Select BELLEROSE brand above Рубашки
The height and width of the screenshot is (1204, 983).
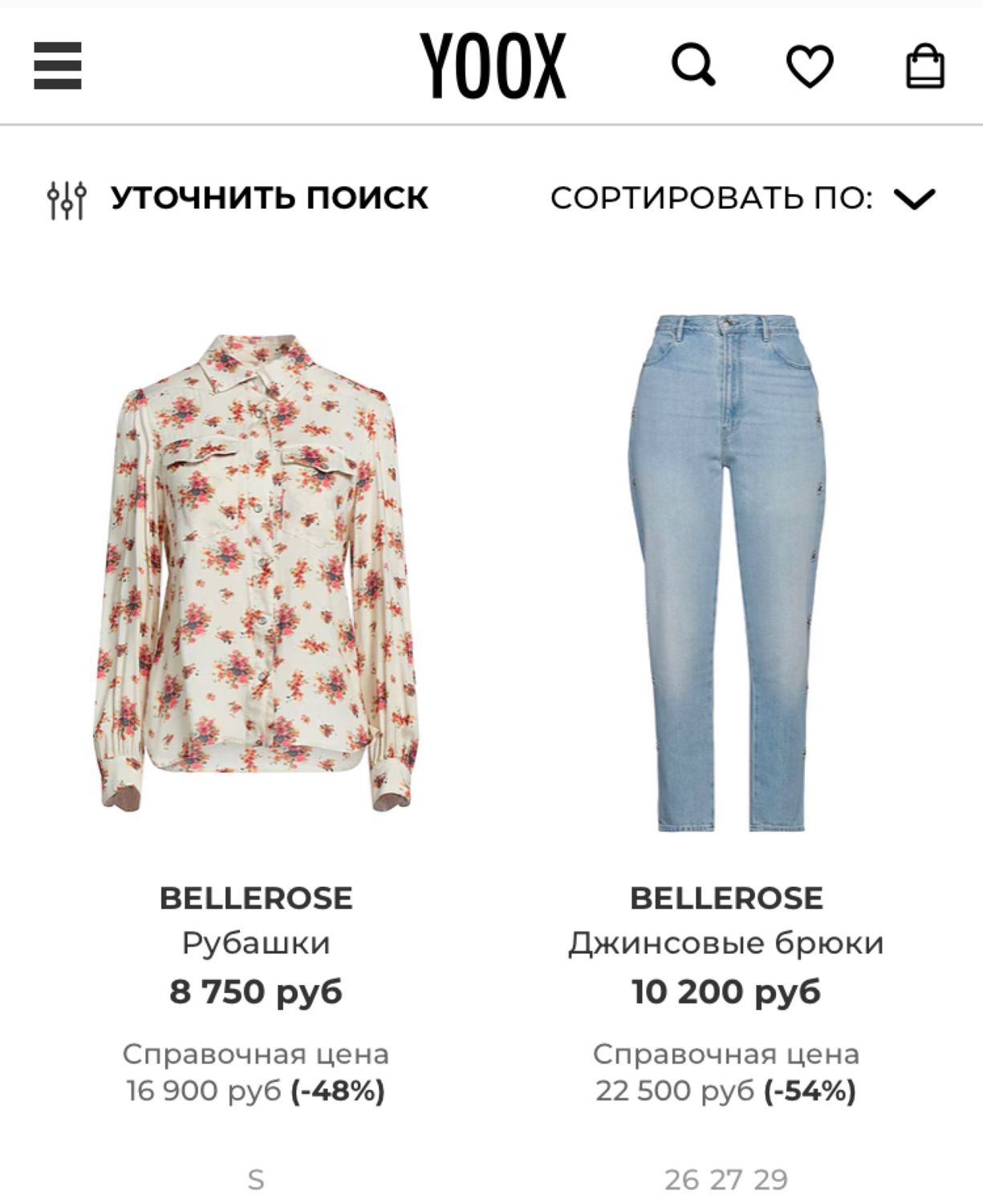[x=256, y=898]
